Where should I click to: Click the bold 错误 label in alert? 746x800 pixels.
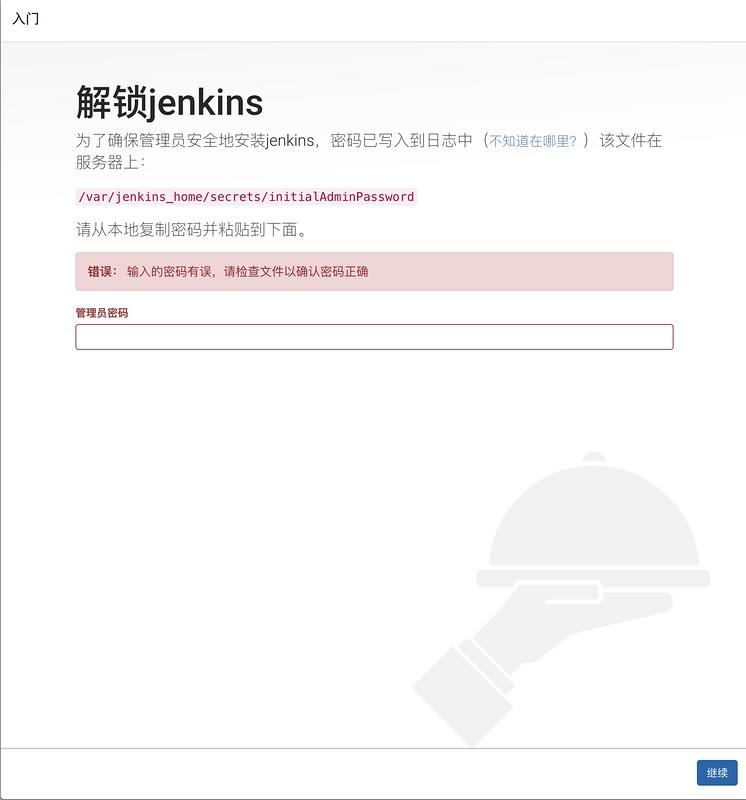(100, 271)
